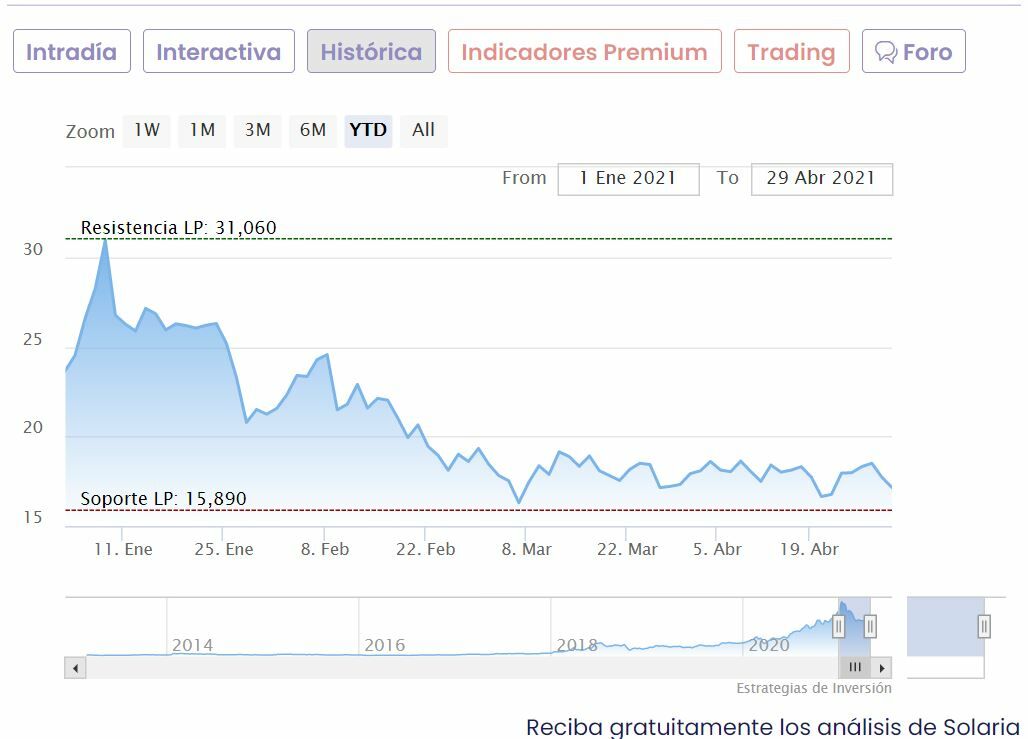The image size is (1028, 739).
Task: Click the To date field
Action: click(821, 179)
